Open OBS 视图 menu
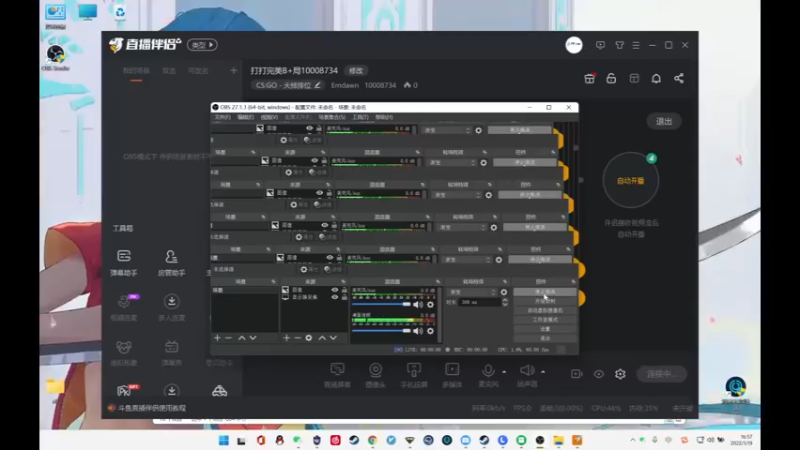800x450 pixels. click(x=269, y=117)
